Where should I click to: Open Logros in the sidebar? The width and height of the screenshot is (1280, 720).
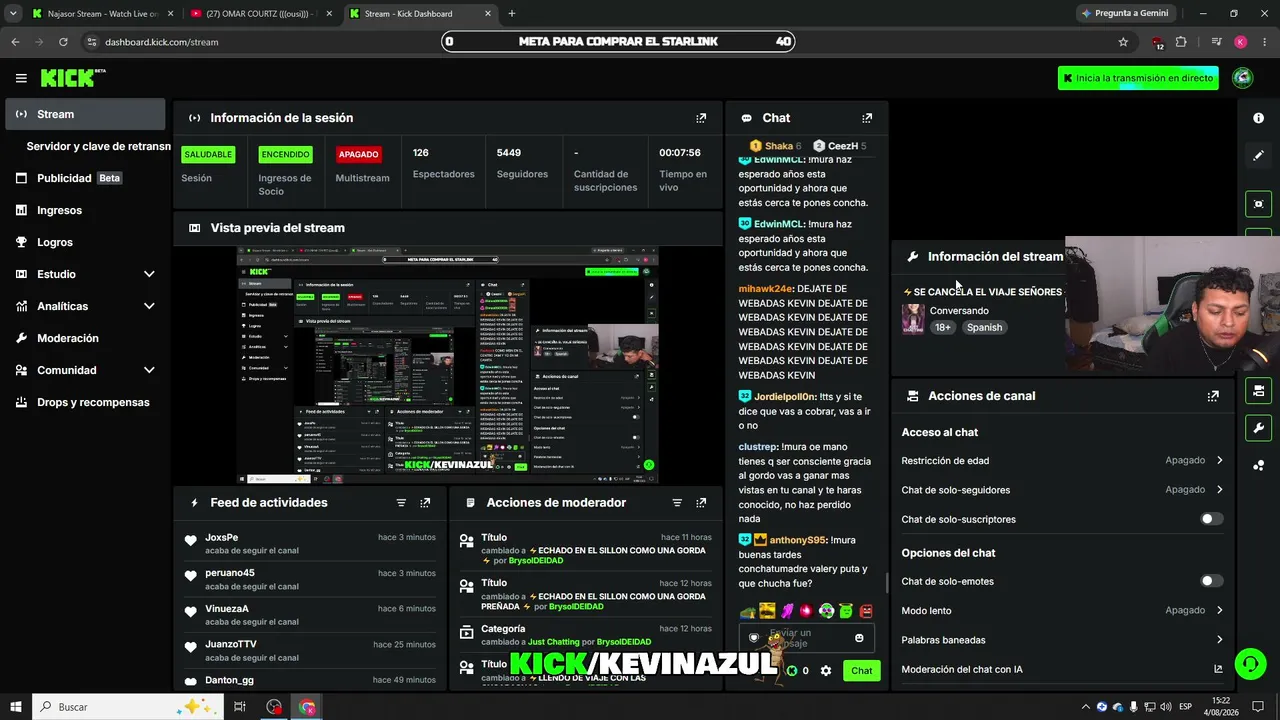click(x=85, y=242)
